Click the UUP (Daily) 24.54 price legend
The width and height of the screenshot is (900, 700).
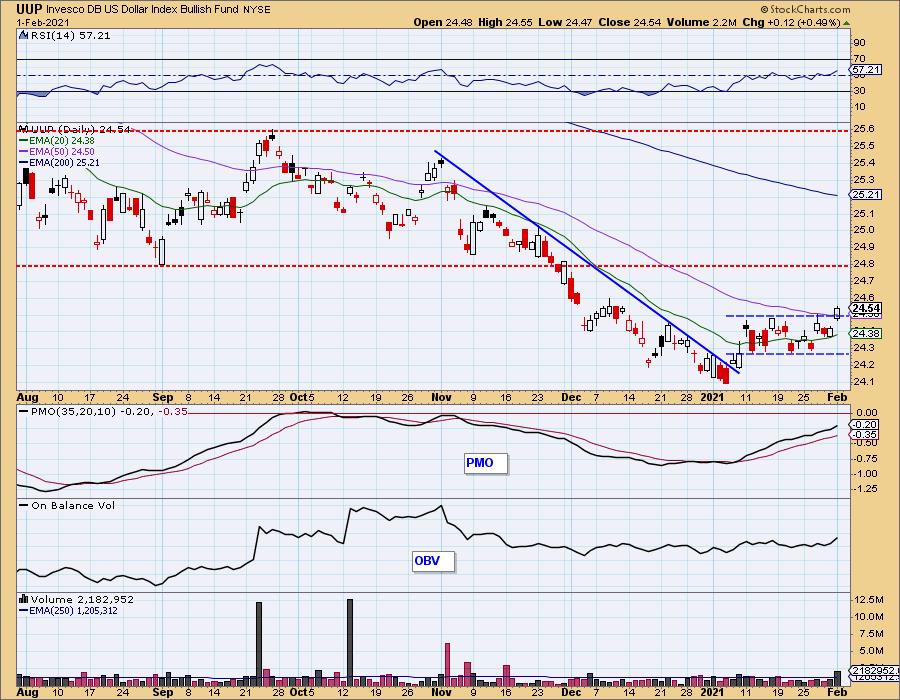(x=80, y=130)
